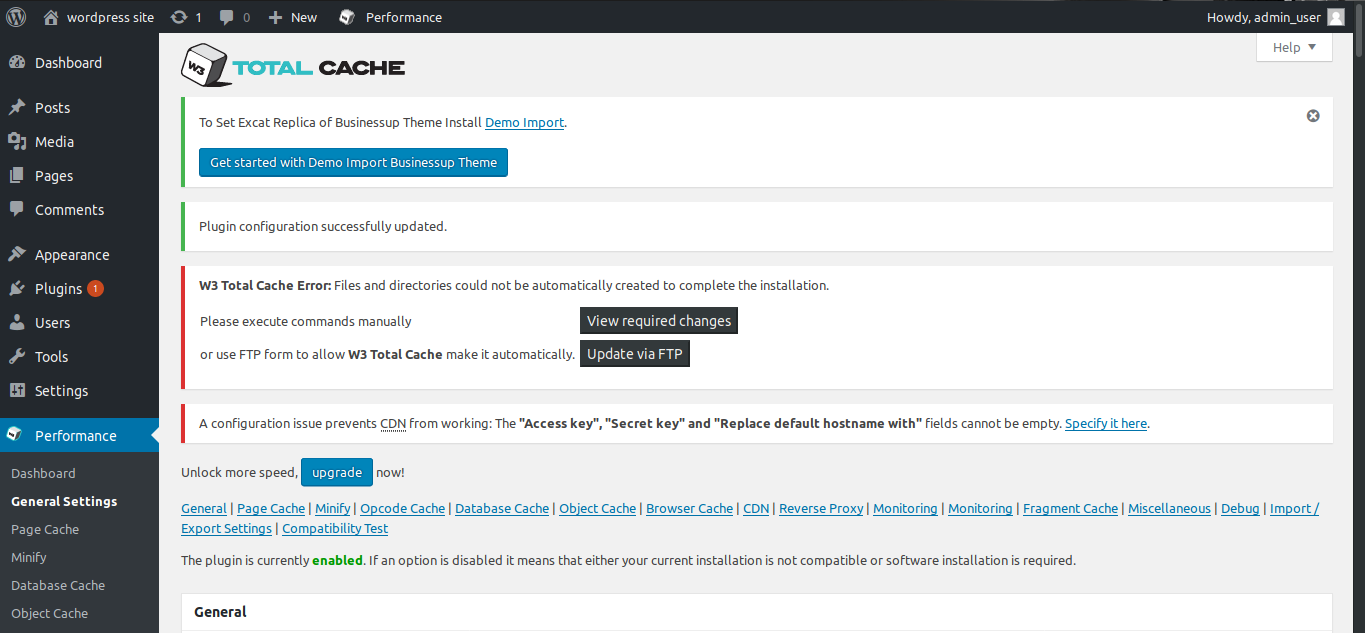Expand the Help dropdown tab
The image size is (1365, 633).
(1294, 47)
